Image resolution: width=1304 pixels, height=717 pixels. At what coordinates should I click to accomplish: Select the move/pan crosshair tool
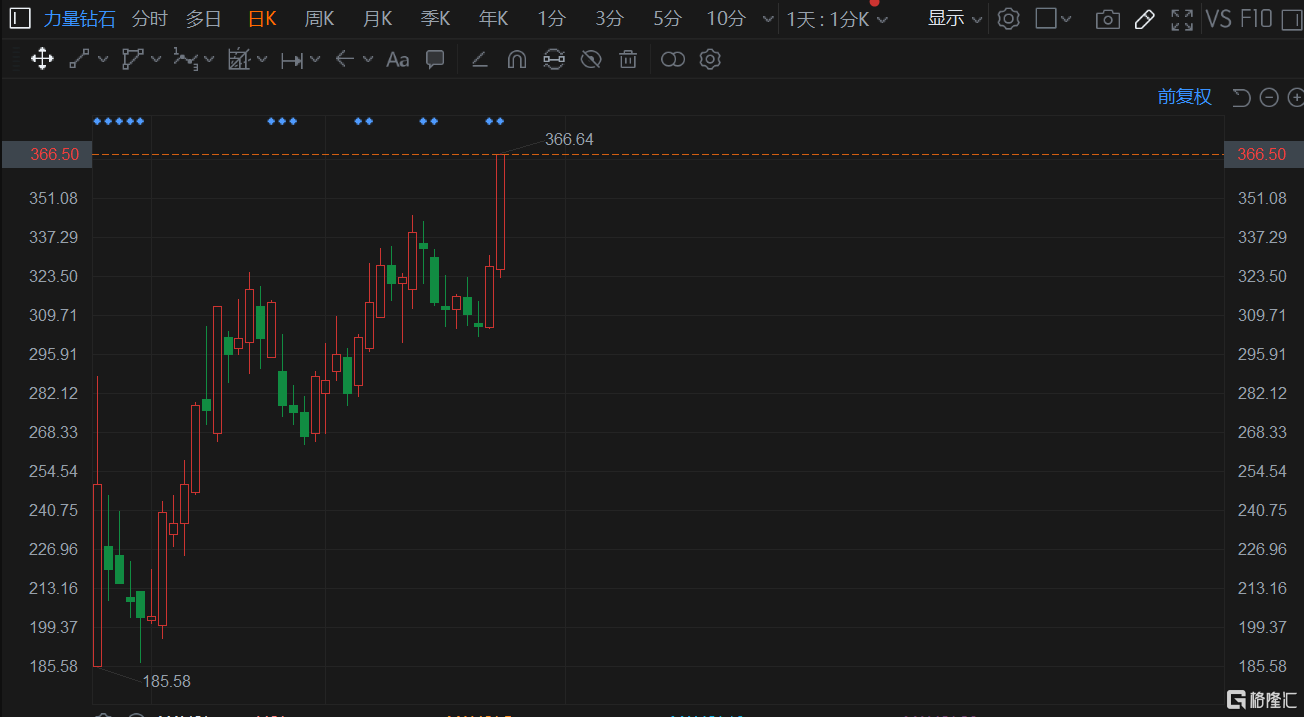click(x=42, y=59)
